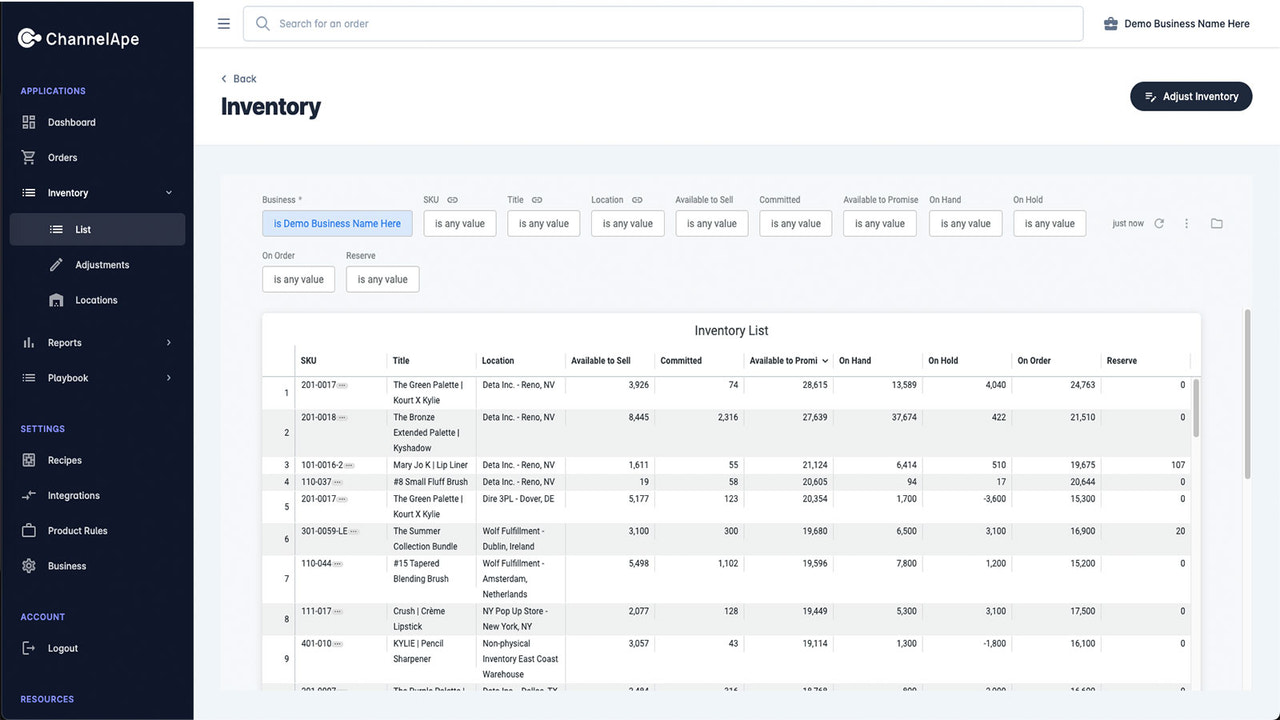This screenshot has height=720, width=1280.
Task: Expand the Reports section
Action: (x=64, y=342)
